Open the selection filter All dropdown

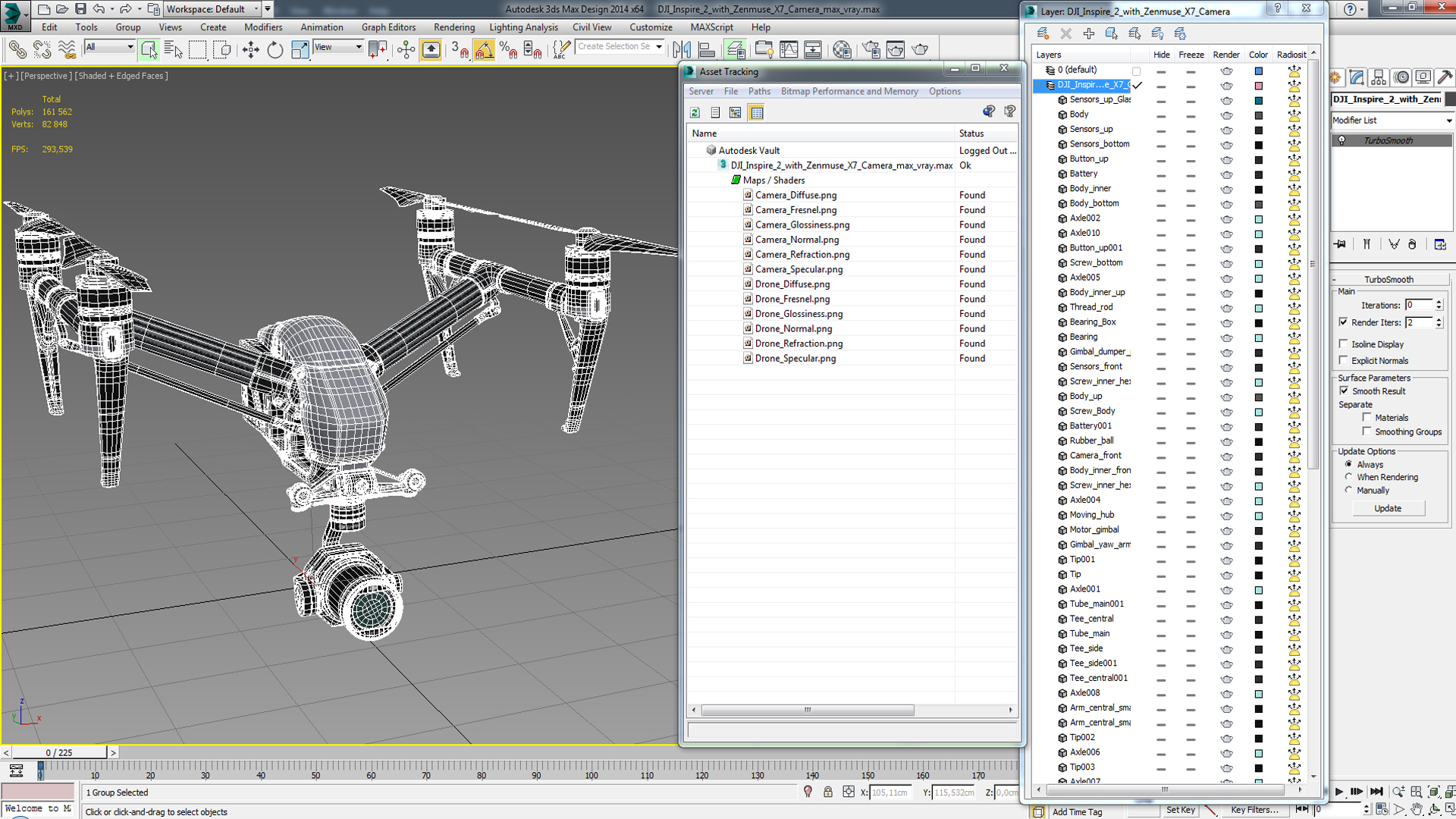pos(110,47)
